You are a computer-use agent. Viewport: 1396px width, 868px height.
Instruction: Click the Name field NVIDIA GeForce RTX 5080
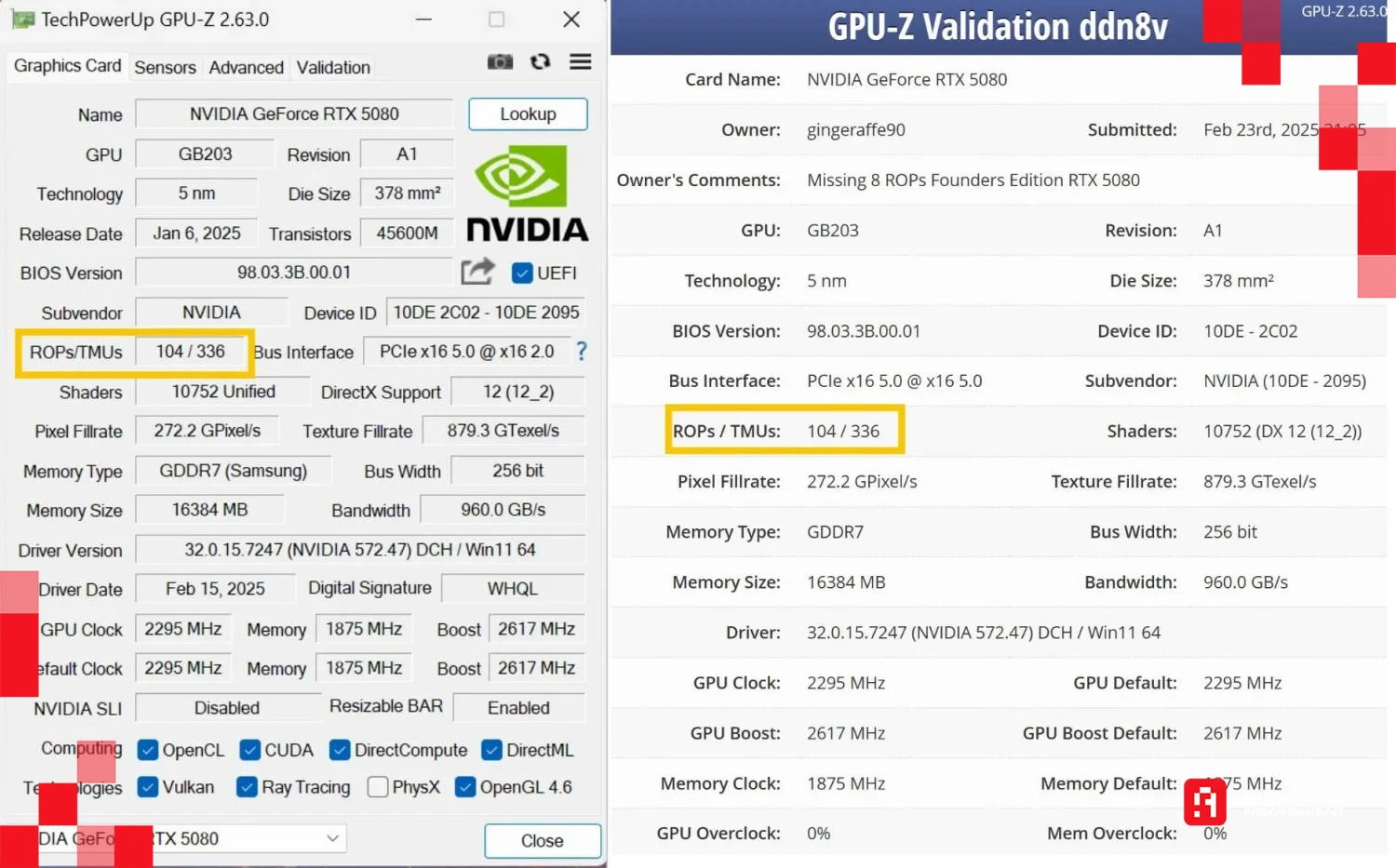point(294,114)
